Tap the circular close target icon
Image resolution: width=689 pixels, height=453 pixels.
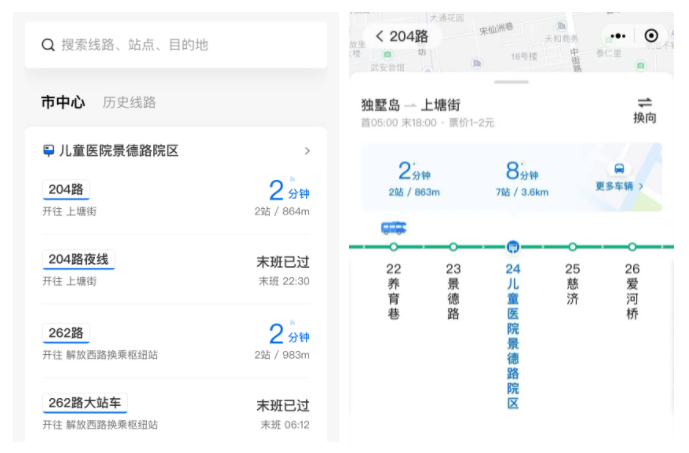click(x=651, y=36)
